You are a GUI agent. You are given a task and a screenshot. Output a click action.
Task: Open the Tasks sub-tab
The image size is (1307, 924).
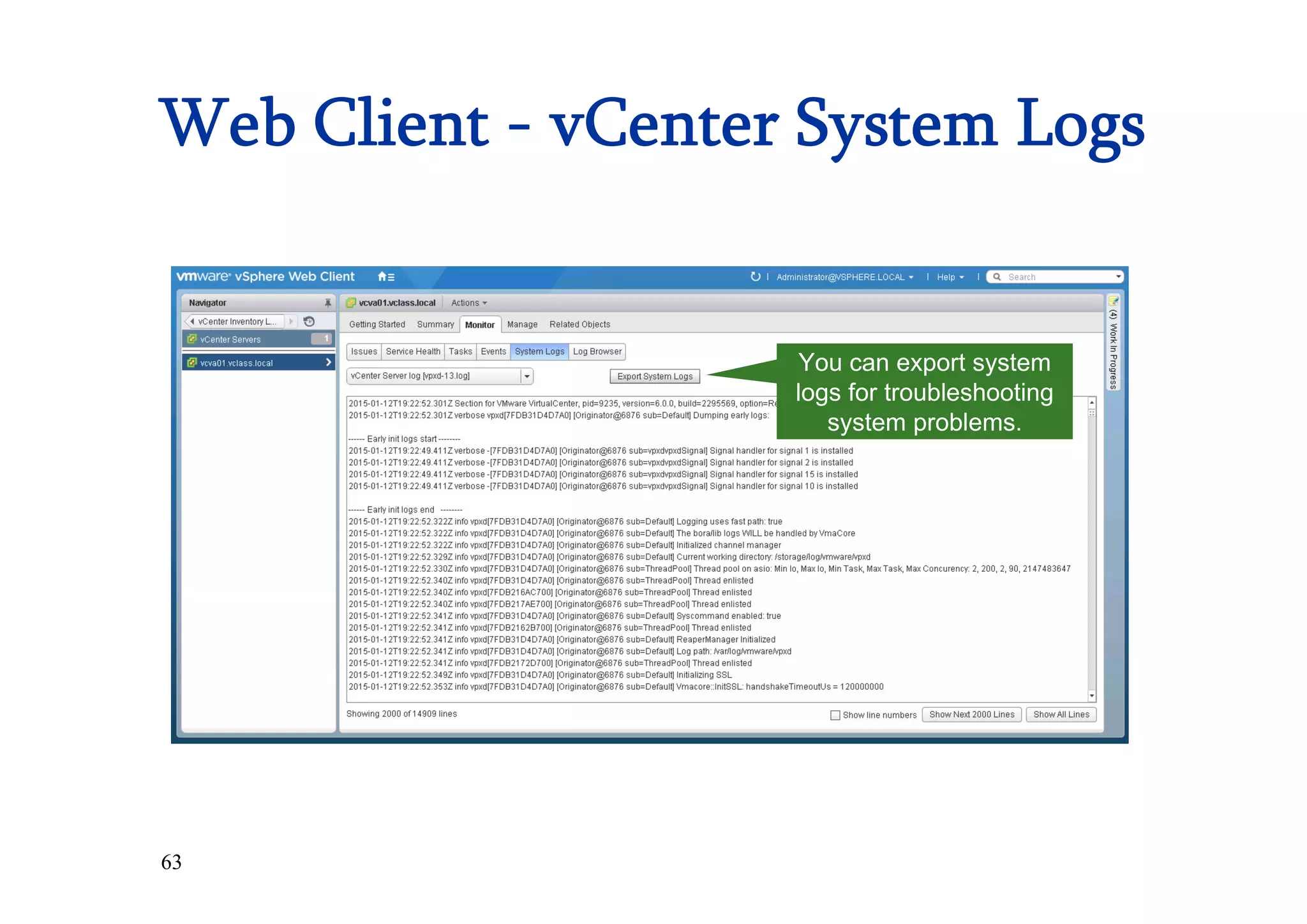[460, 352]
